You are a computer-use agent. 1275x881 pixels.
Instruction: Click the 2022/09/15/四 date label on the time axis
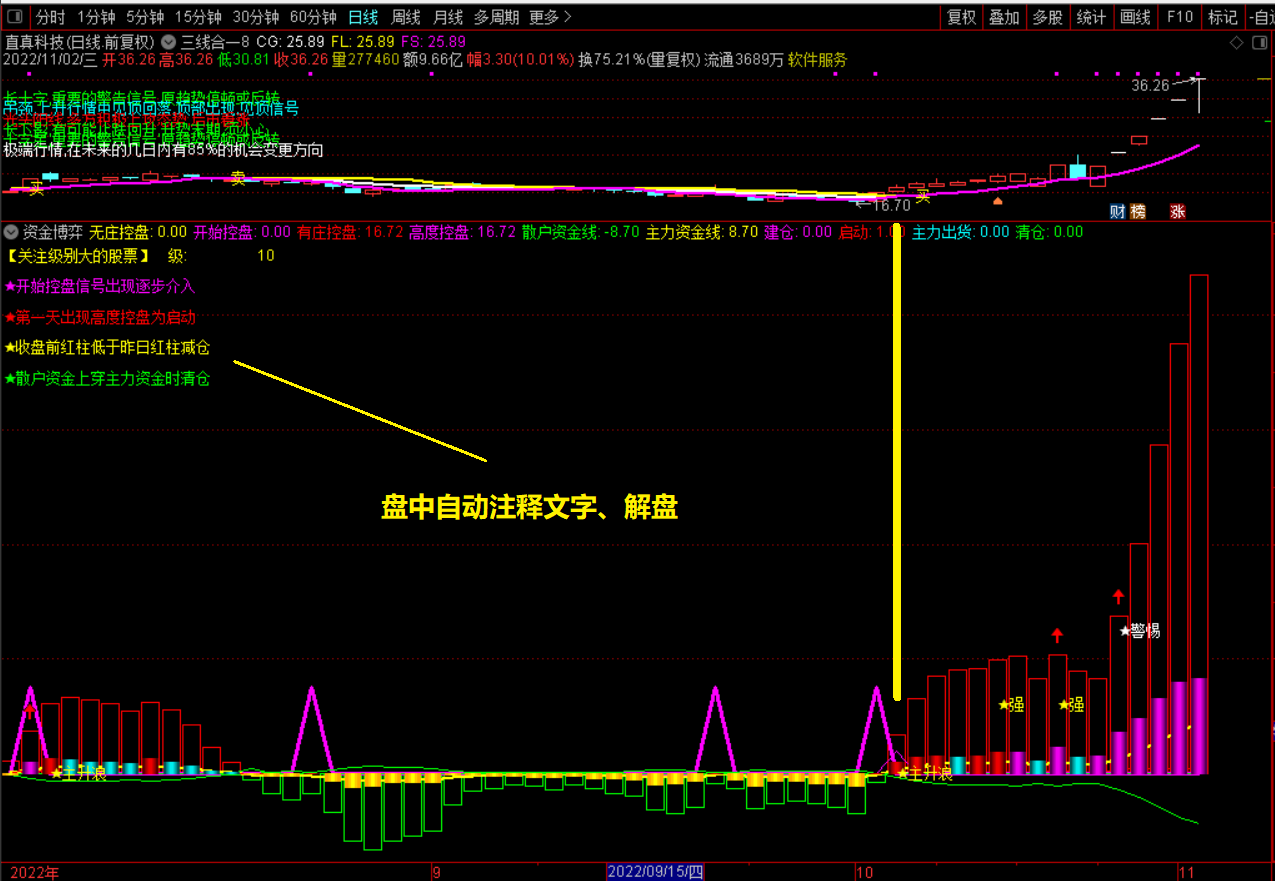tap(655, 871)
